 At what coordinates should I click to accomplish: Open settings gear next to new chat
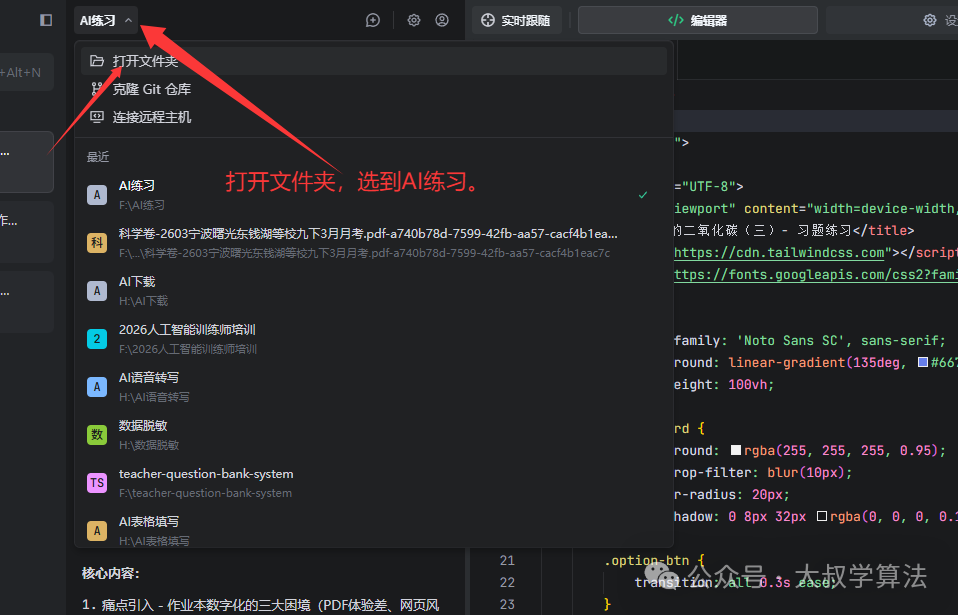pyautogui.click(x=414, y=20)
